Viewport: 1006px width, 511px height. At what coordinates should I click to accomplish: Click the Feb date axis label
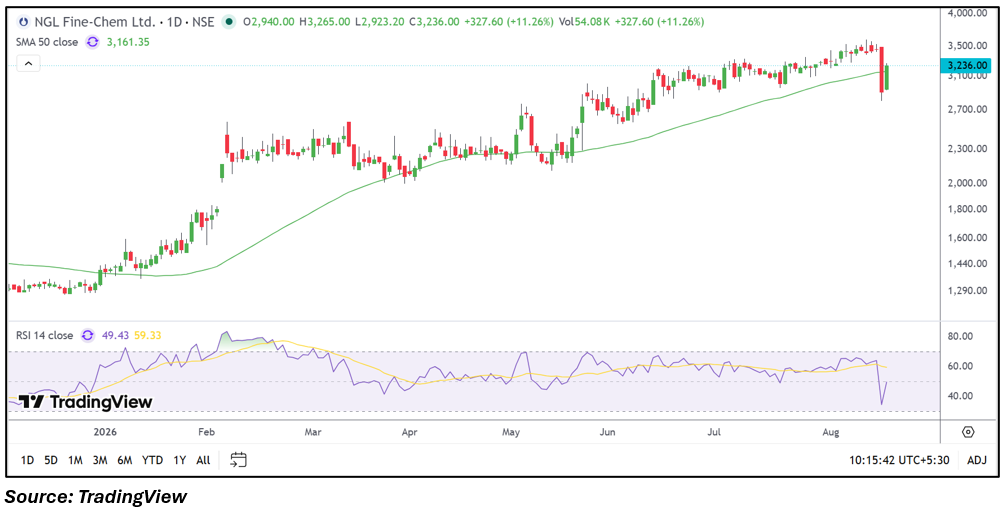(206, 431)
